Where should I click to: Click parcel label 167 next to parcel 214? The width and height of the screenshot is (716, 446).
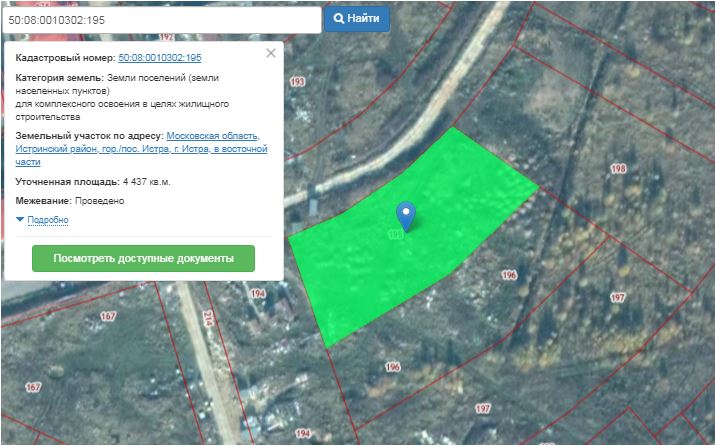pos(108,316)
